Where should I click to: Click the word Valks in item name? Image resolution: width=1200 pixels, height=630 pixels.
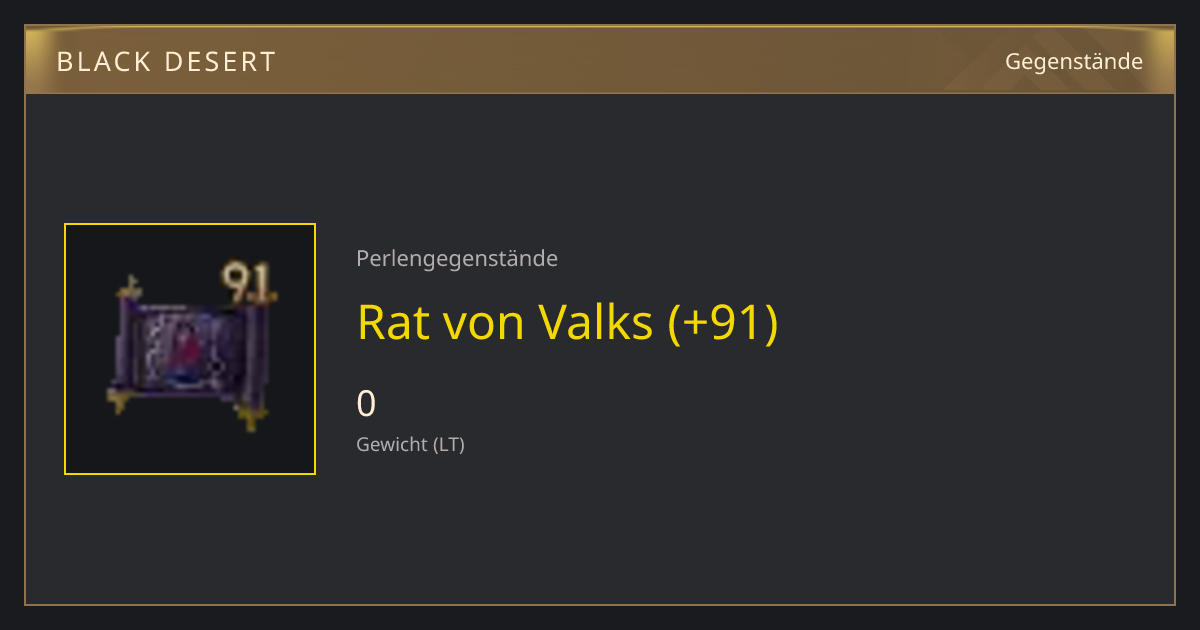pos(596,322)
